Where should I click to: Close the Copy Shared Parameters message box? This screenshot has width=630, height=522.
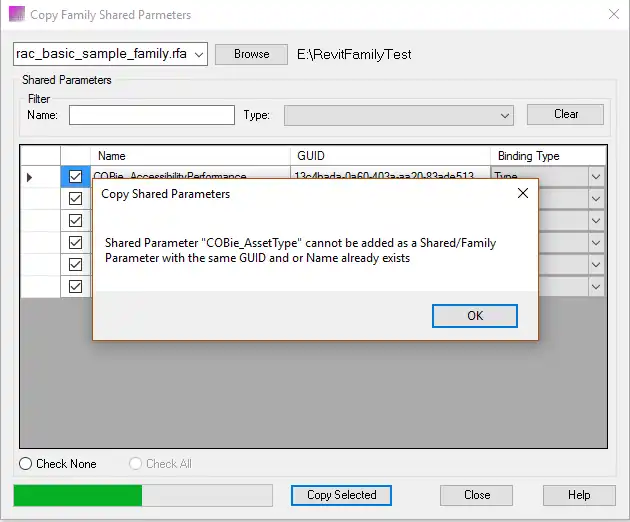coord(522,194)
